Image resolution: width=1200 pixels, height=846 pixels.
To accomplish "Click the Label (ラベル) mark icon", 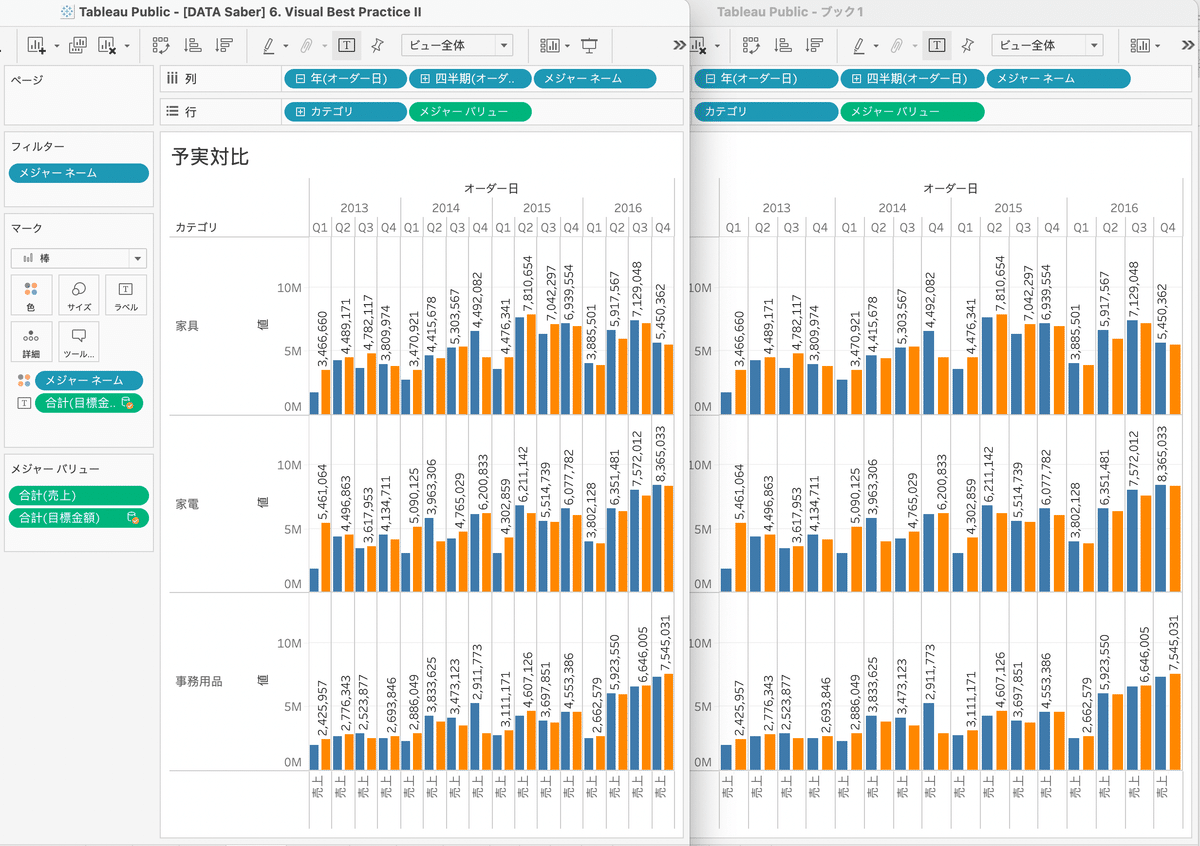I will coord(125,295).
